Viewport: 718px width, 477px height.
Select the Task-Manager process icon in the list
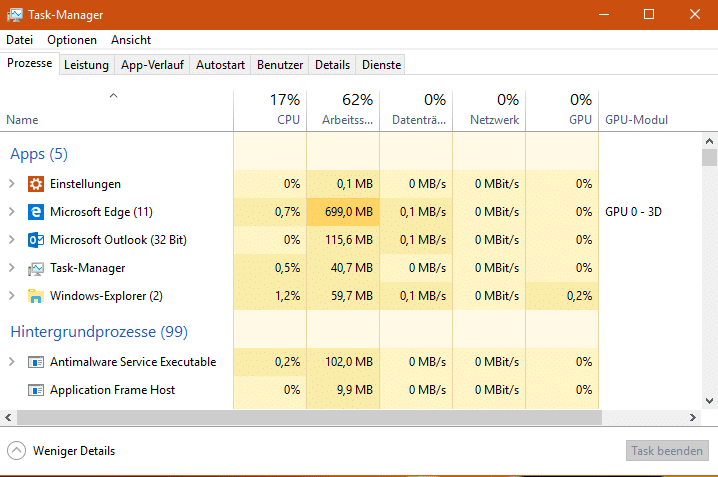(36, 268)
